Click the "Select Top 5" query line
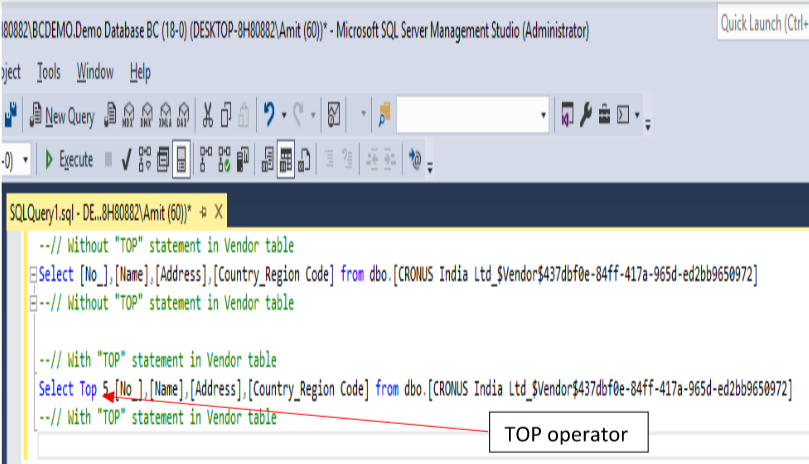 (x=415, y=389)
